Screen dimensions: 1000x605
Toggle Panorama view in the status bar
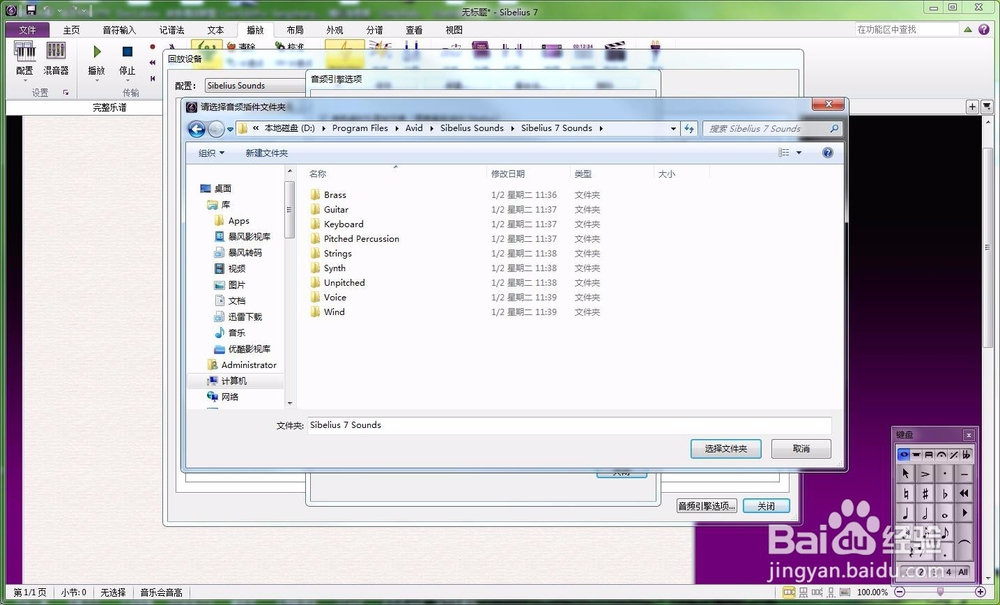pyautogui.click(x=845, y=592)
